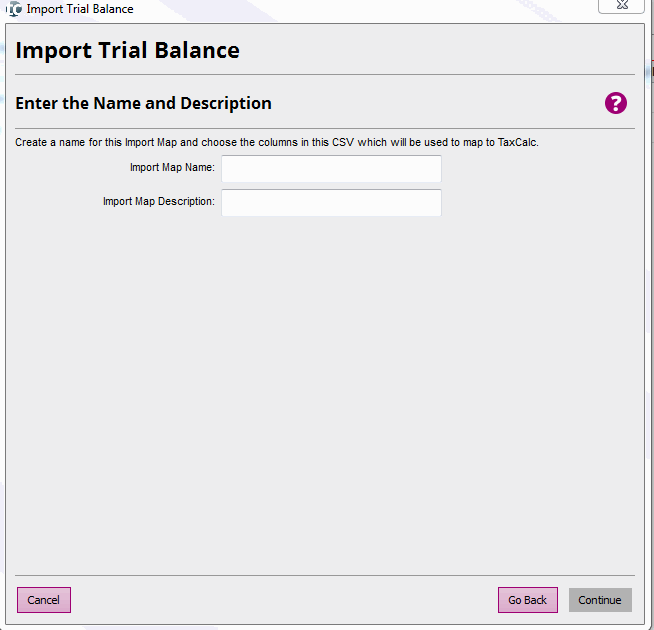This screenshot has height=630, width=654.
Task: Click the word 'TaxCalc' in instructions
Action: point(517,142)
